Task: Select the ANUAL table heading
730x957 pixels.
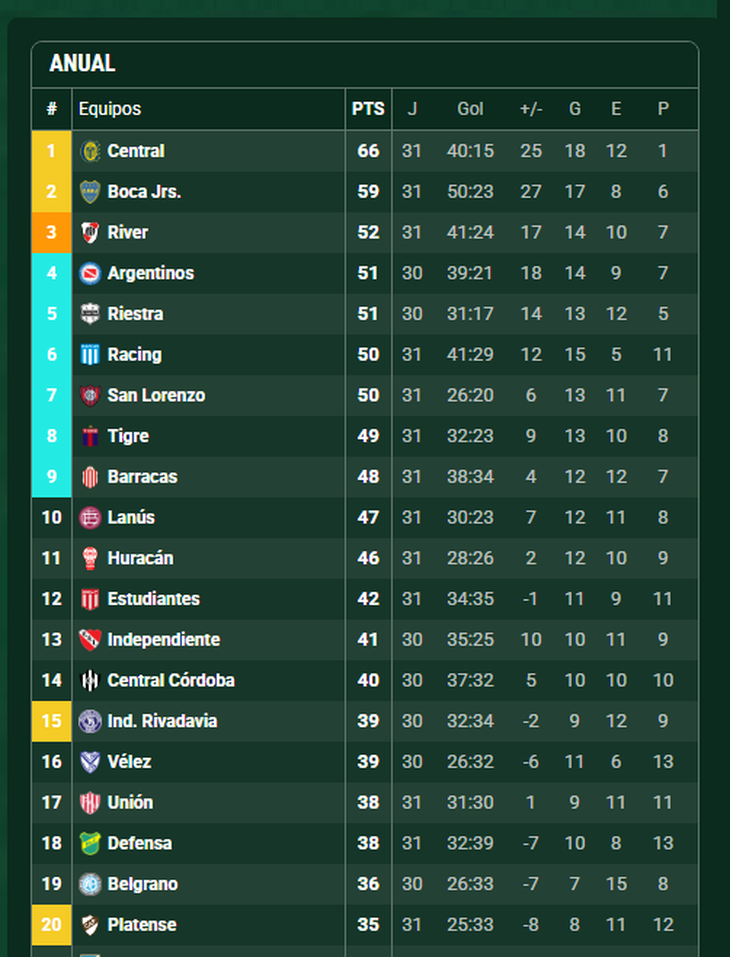Action: pos(82,64)
